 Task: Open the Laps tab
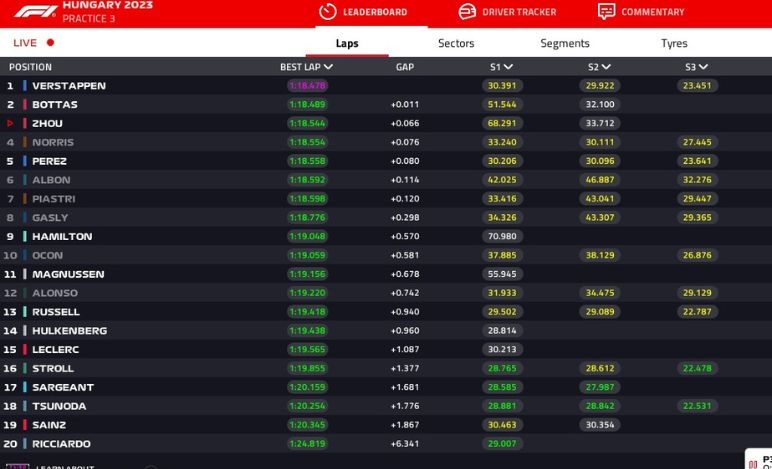click(x=347, y=44)
